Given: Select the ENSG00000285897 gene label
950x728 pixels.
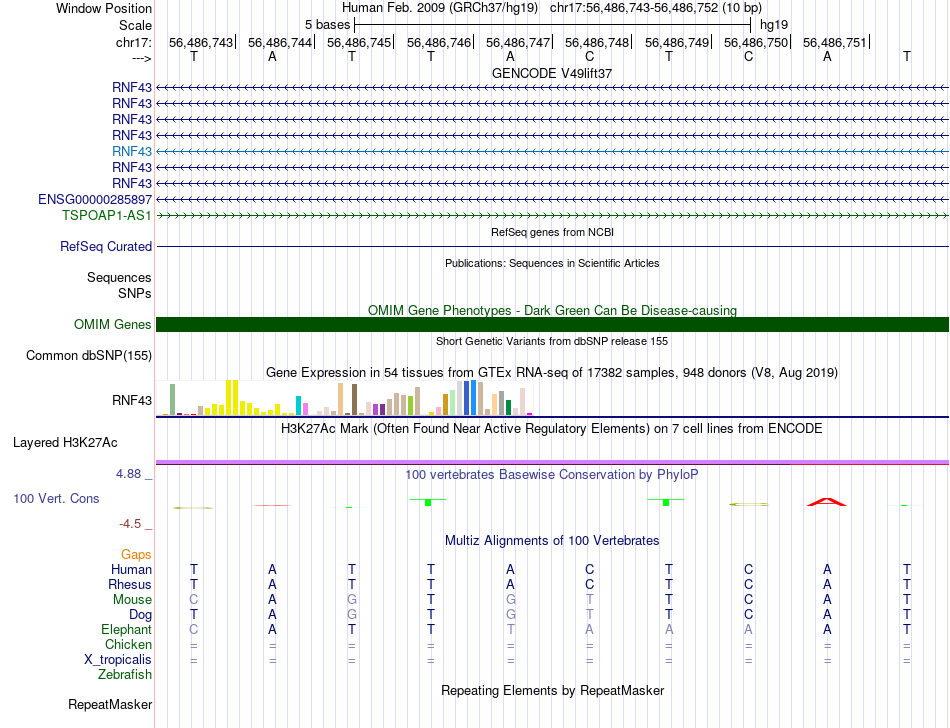Looking at the screenshot, I should [95, 199].
